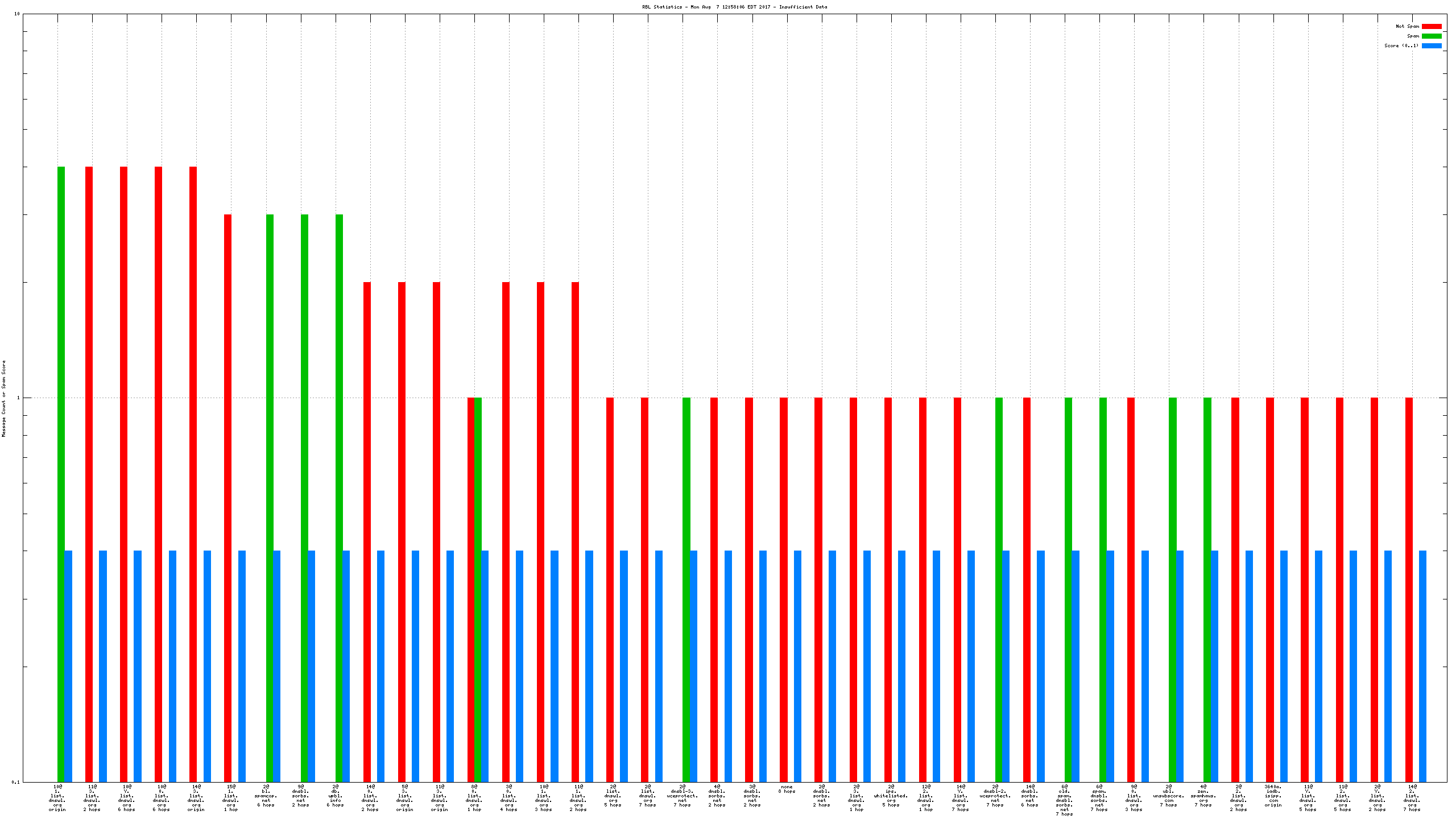
Task: Click the RBL Statistics chart title
Action: 734,7
